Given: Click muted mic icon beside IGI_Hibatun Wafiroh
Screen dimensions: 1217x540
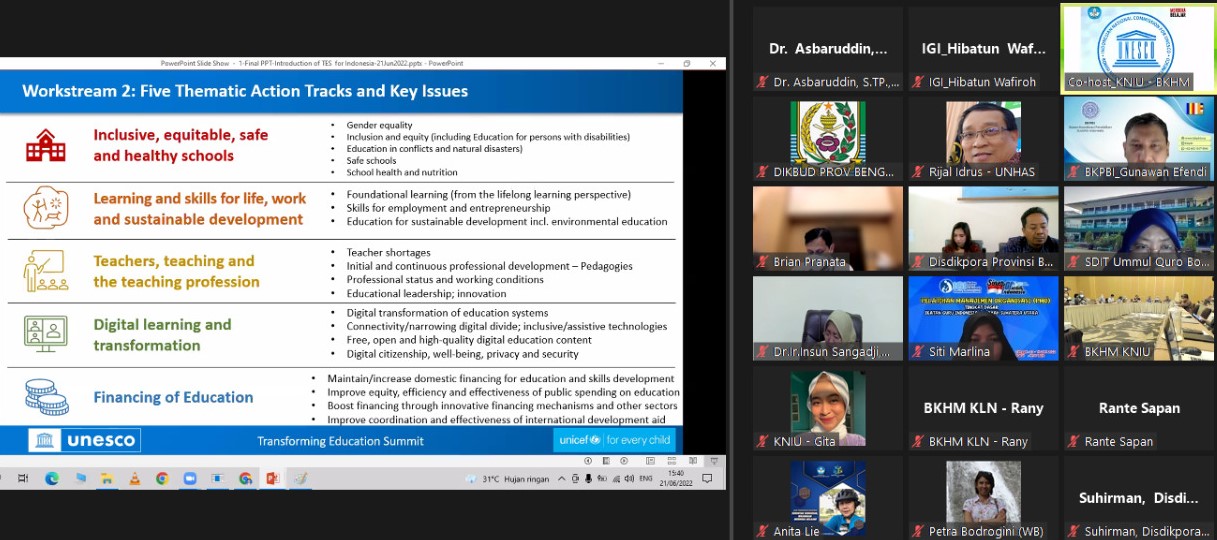Looking at the screenshot, I should pos(918,82).
